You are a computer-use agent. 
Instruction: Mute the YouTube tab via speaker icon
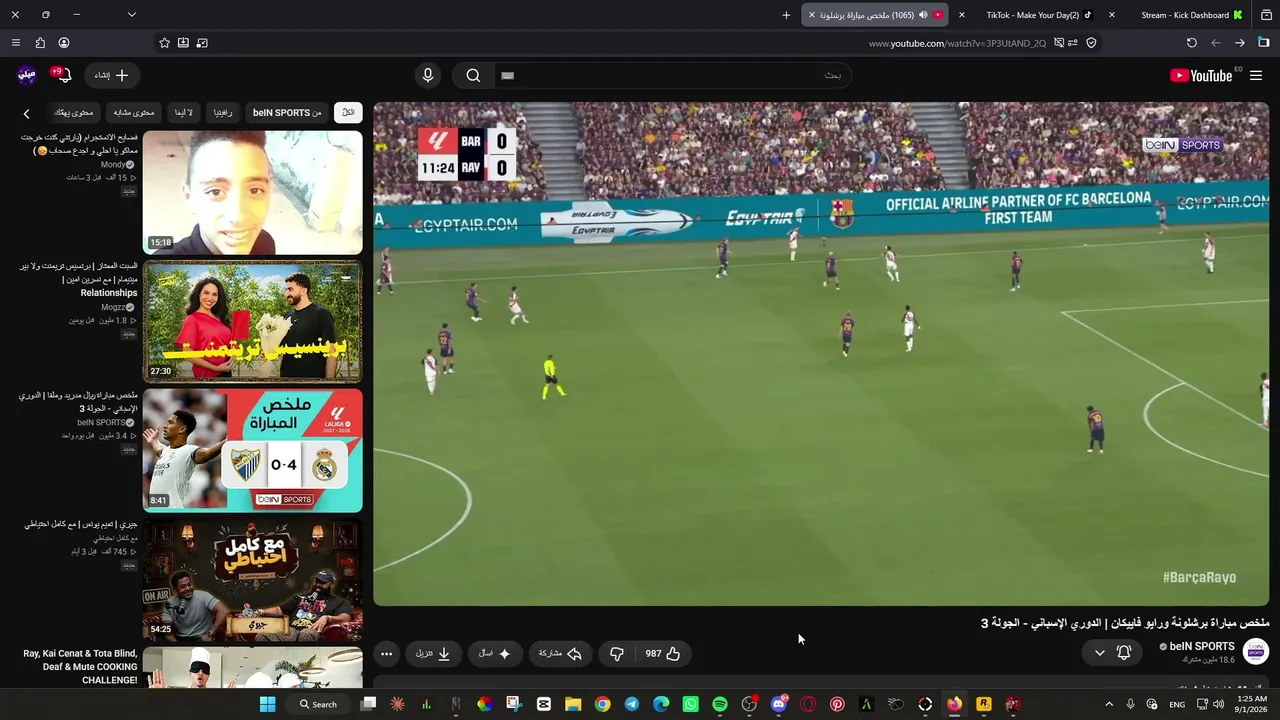click(922, 15)
